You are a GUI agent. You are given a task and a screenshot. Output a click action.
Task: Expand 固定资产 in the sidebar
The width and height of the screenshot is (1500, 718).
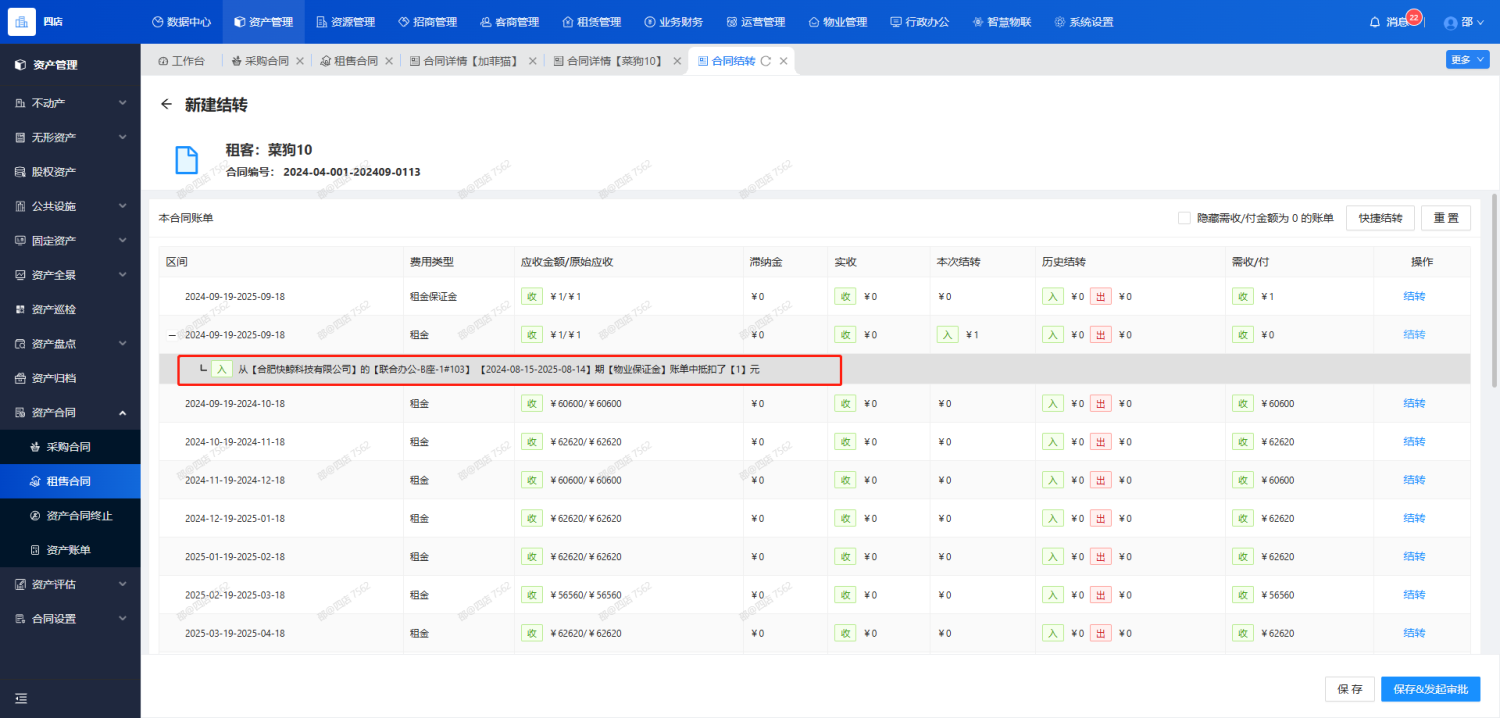(70, 241)
